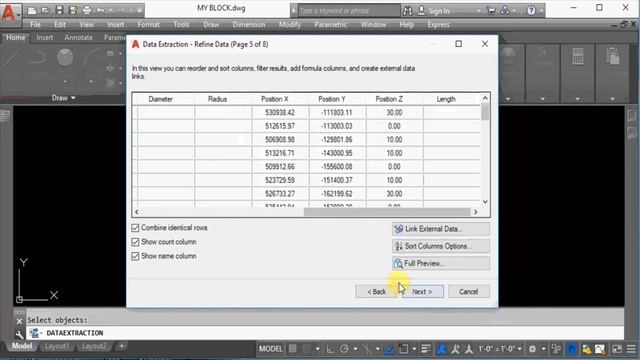Viewport: 640px width, 360px height.
Task: Click the Position X column header
Action: tap(275, 99)
